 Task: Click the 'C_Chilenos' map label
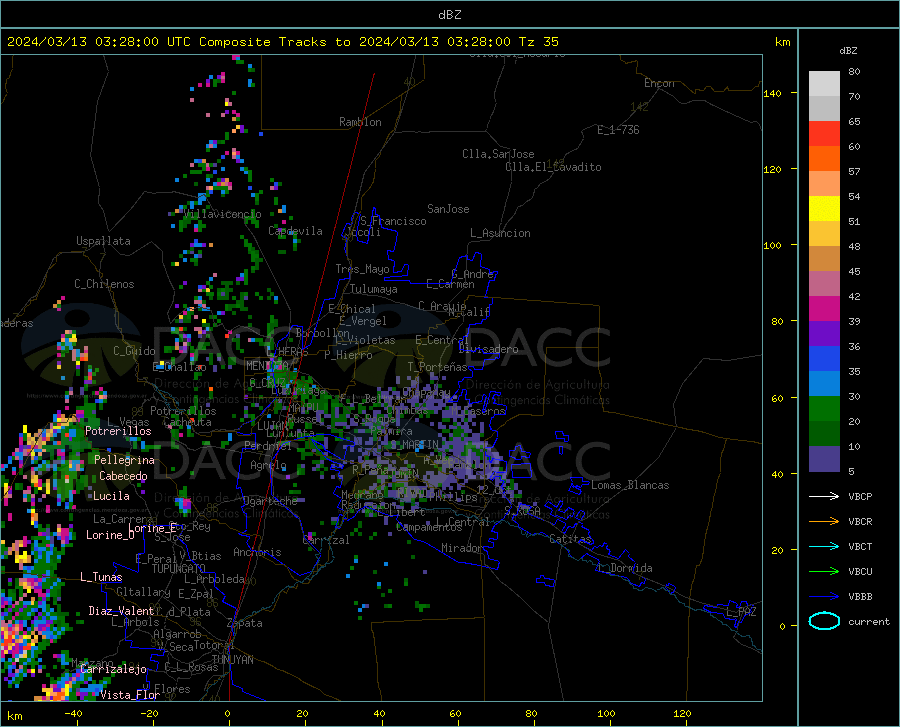(104, 284)
